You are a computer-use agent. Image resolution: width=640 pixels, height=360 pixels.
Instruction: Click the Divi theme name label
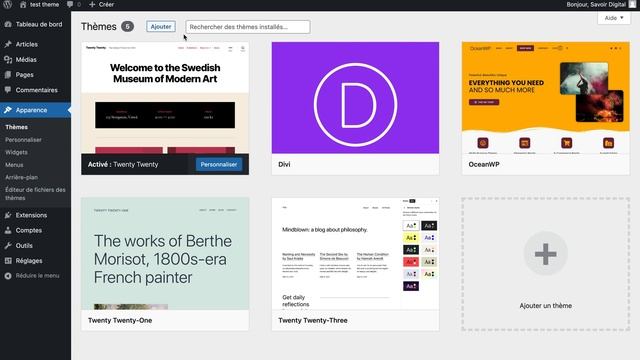point(284,164)
